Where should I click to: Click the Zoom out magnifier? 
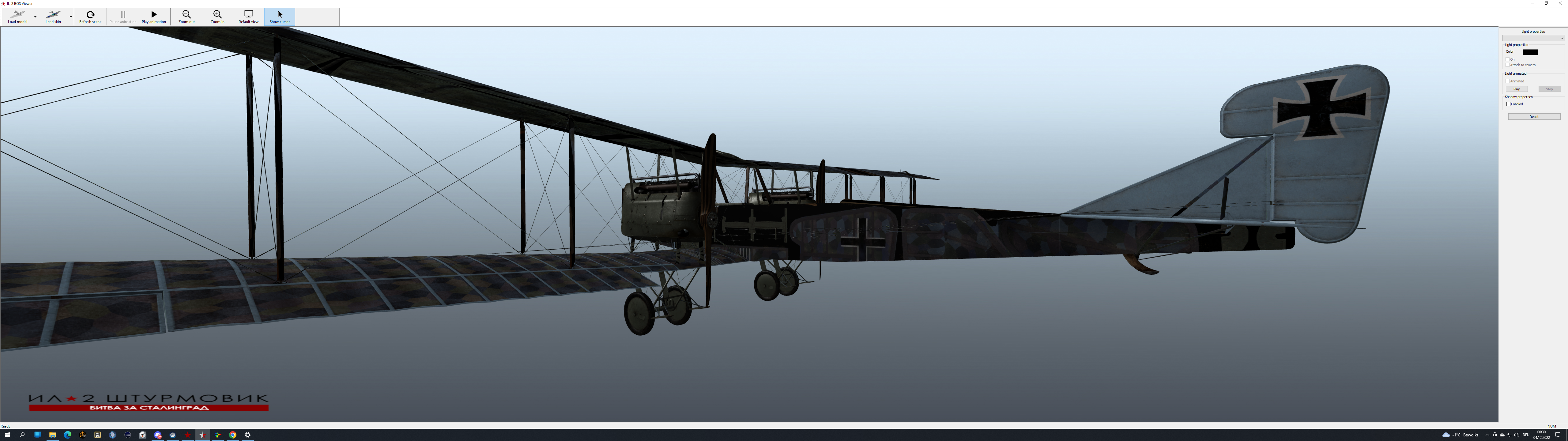[186, 15]
